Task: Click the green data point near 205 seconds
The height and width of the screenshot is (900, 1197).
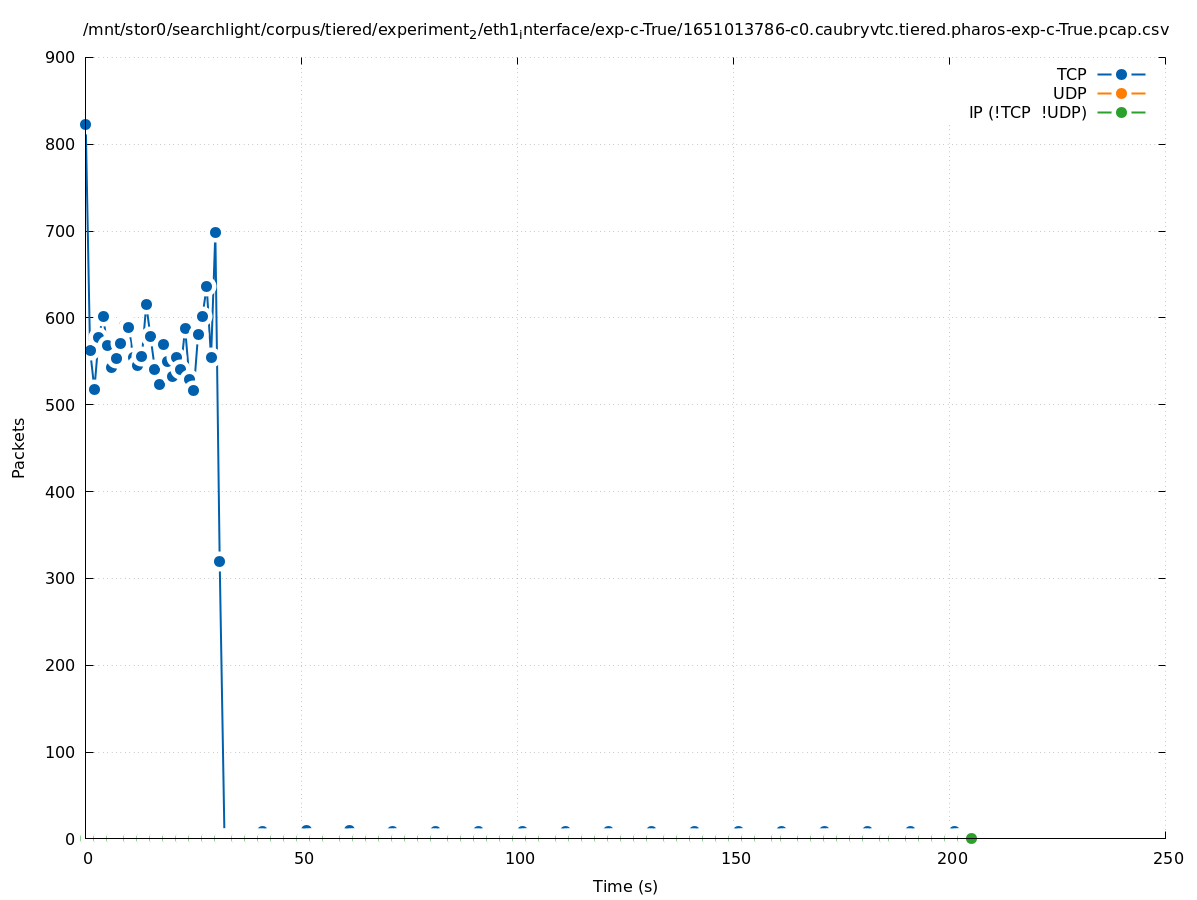Action: click(971, 838)
